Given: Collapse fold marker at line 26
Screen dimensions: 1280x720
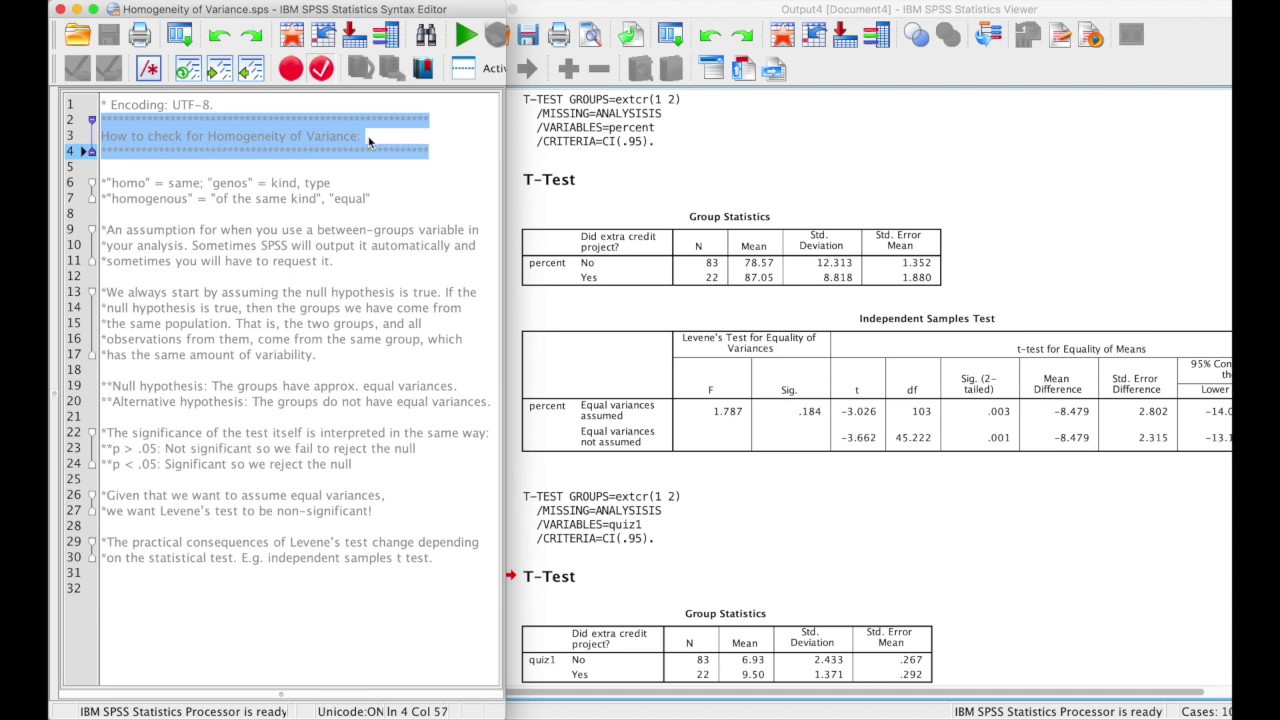Looking at the screenshot, I should click(92, 495).
